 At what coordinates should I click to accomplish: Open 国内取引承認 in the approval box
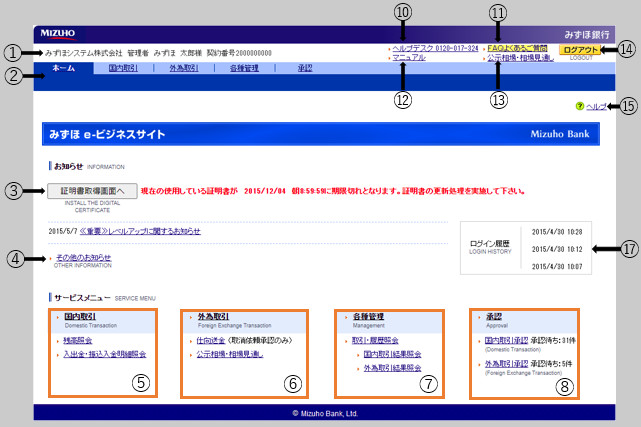pyautogui.click(x=503, y=340)
